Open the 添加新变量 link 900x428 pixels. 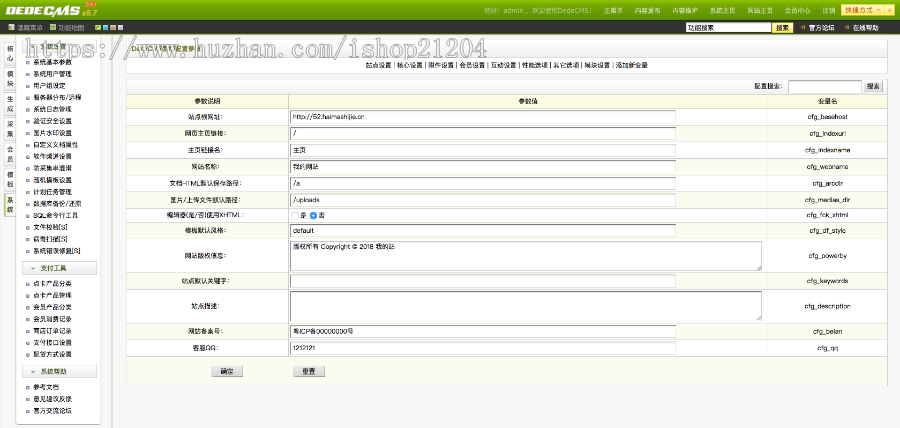(x=632, y=65)
